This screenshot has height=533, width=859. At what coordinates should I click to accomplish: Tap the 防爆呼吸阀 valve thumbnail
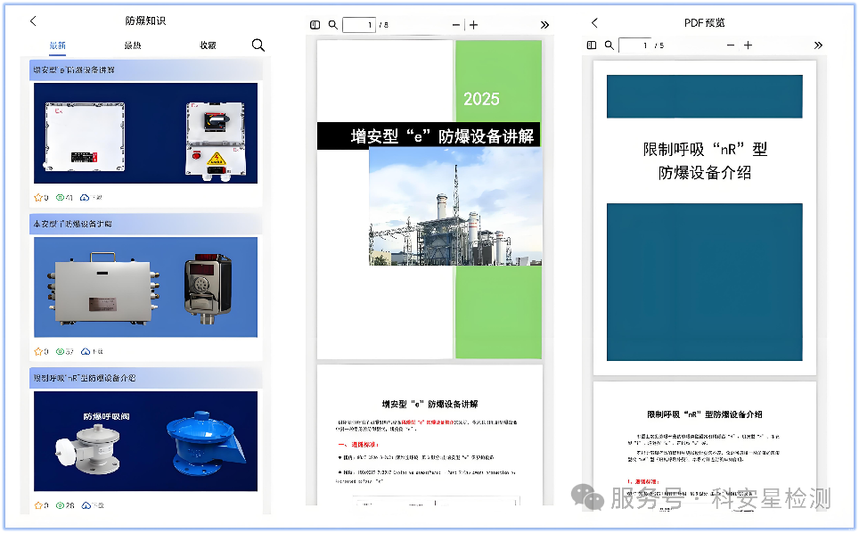click(146, 441)
